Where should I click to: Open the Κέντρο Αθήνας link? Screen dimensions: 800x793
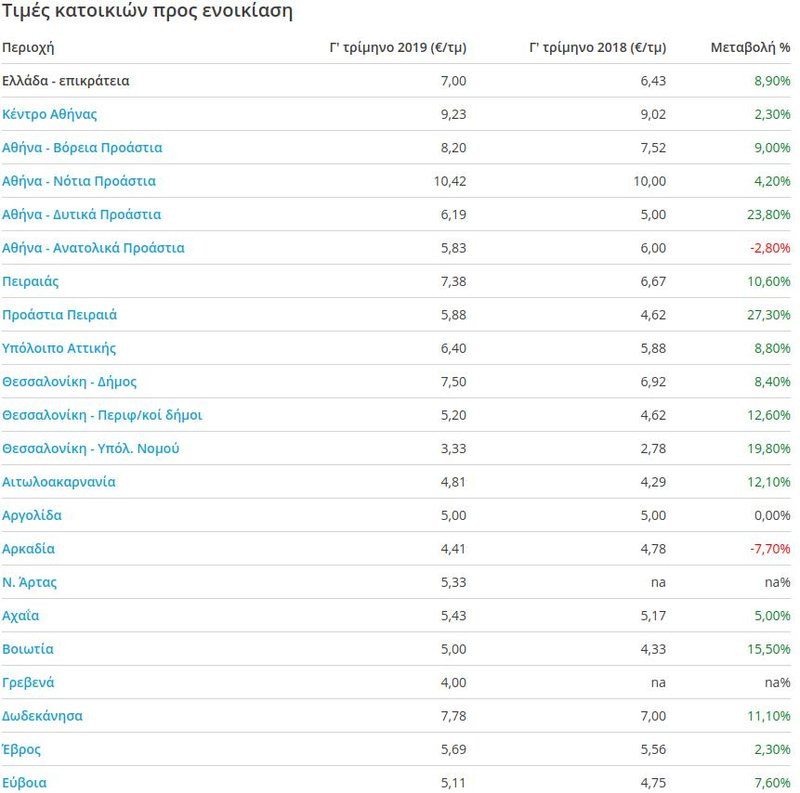point(49,114)
